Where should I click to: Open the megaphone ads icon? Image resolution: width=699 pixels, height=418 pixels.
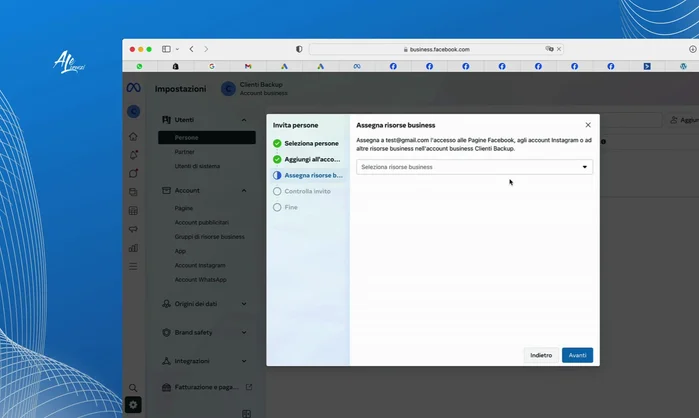coord(133,229)
